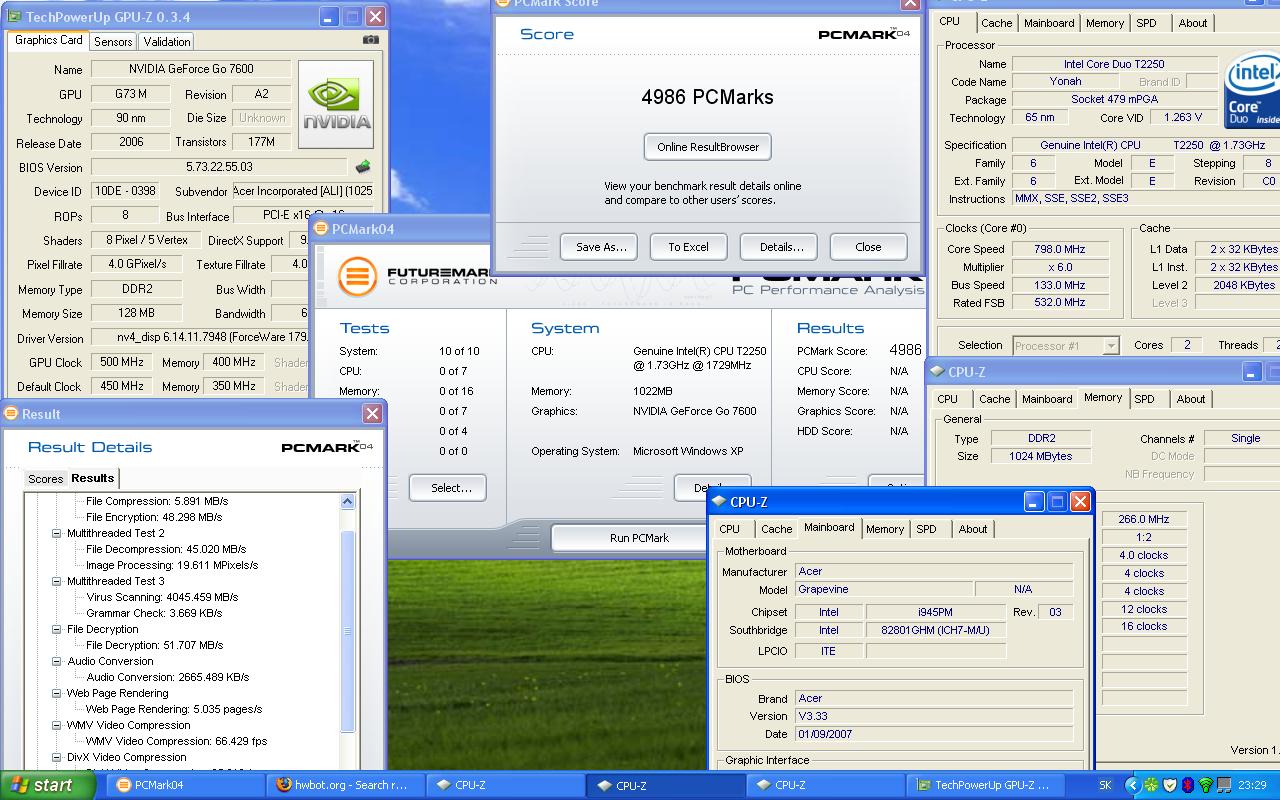The image size is (1280, 800).
Task: Open the Validation tab in GPU-Z
Action: [x=167, y=41]
